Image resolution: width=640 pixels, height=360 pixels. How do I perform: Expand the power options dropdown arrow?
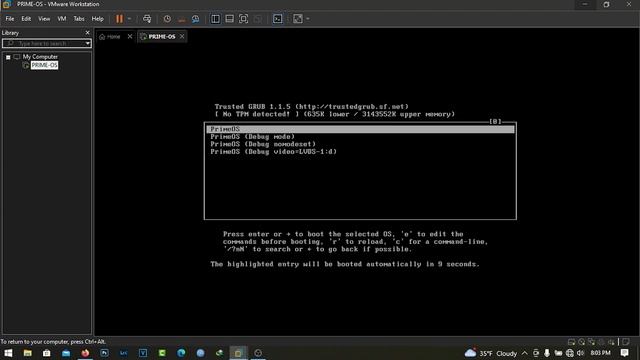pos(129,19)
